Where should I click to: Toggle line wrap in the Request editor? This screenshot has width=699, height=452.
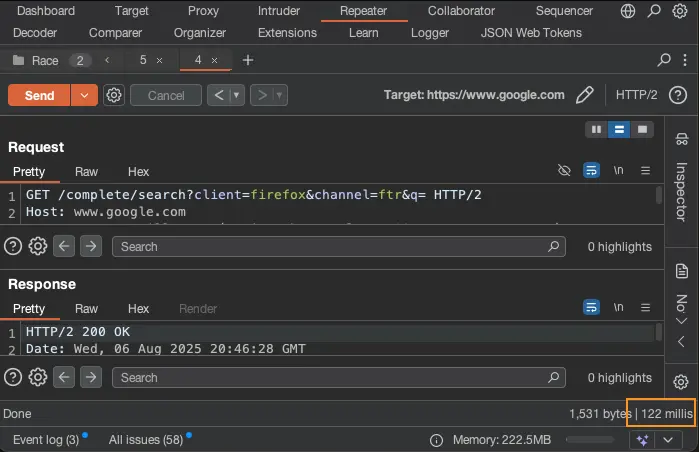591,171
